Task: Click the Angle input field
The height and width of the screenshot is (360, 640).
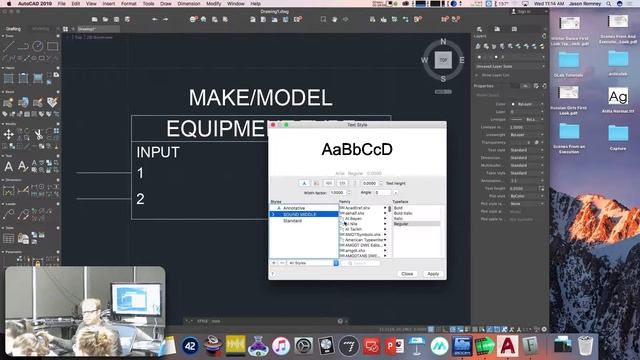Action: tap(383, 193)
